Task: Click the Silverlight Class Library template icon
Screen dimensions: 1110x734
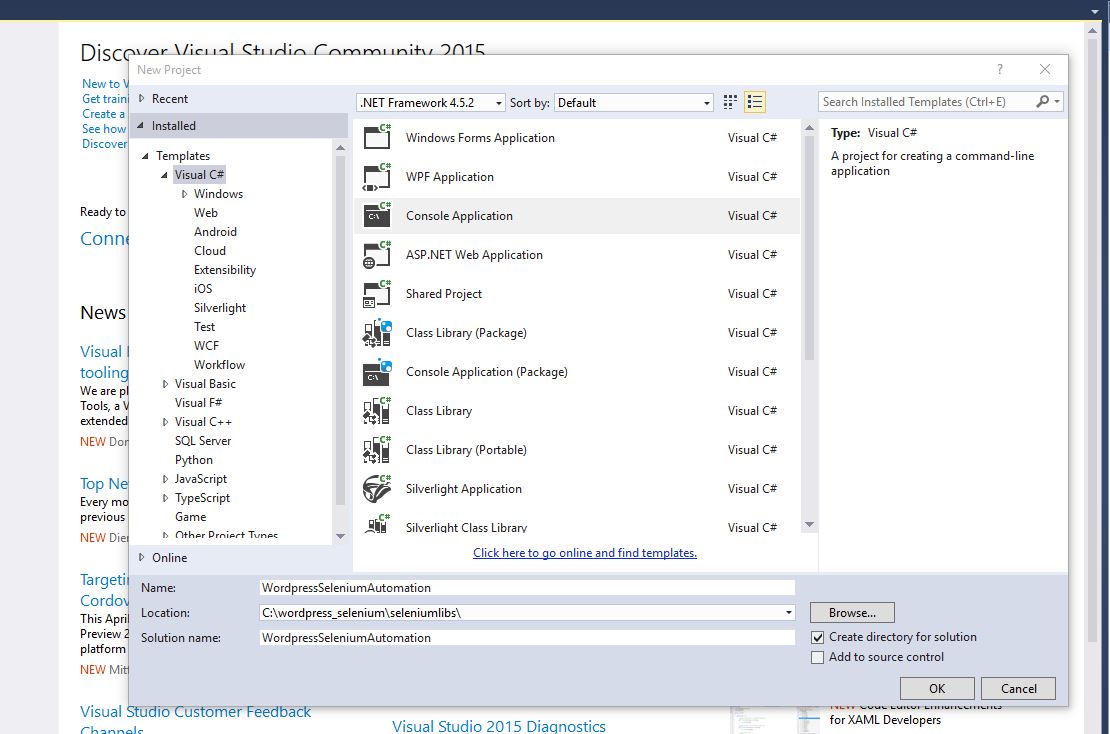Action: [x=377, y=525]
